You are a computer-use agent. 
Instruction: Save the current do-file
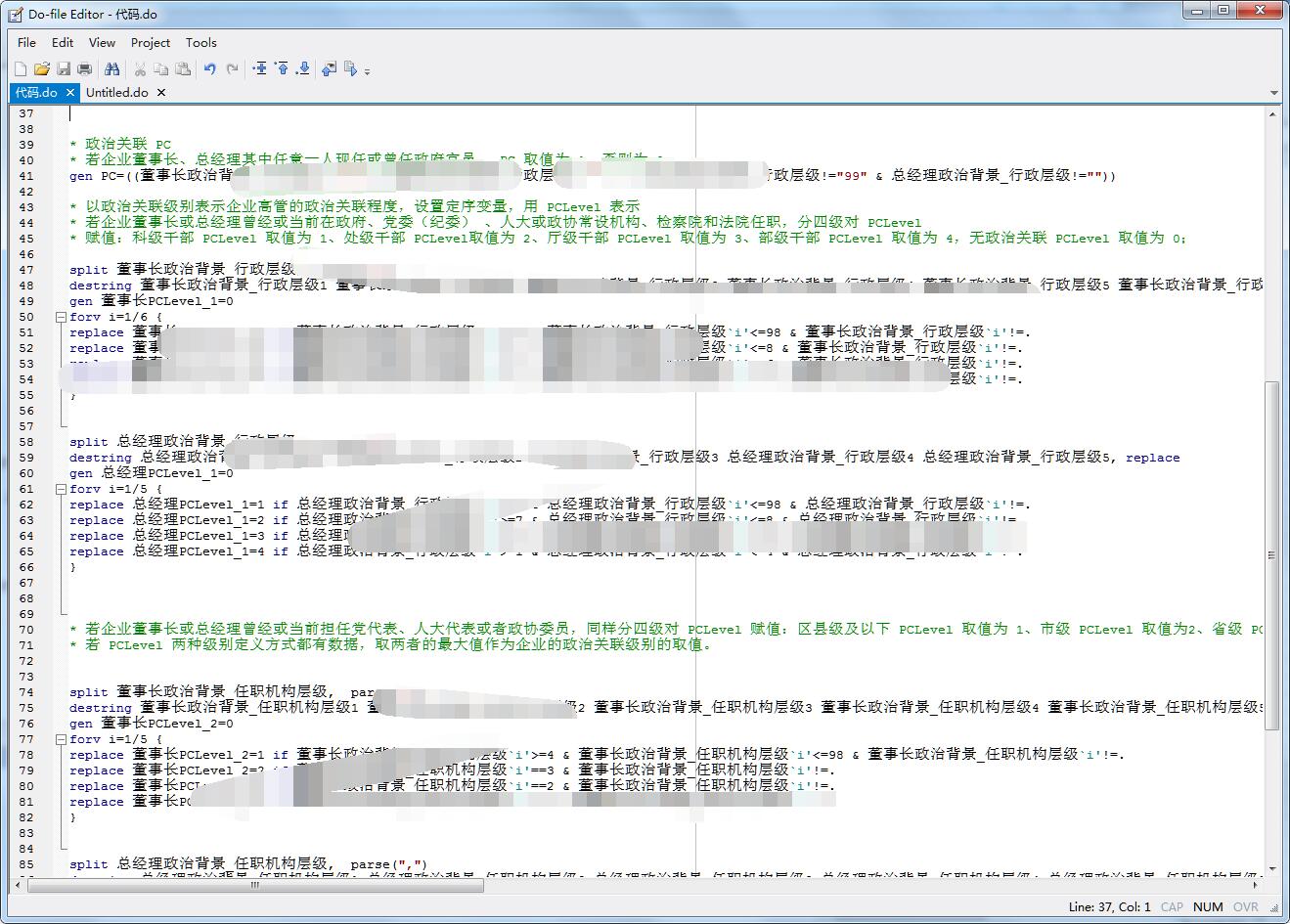tap(64, 69)
